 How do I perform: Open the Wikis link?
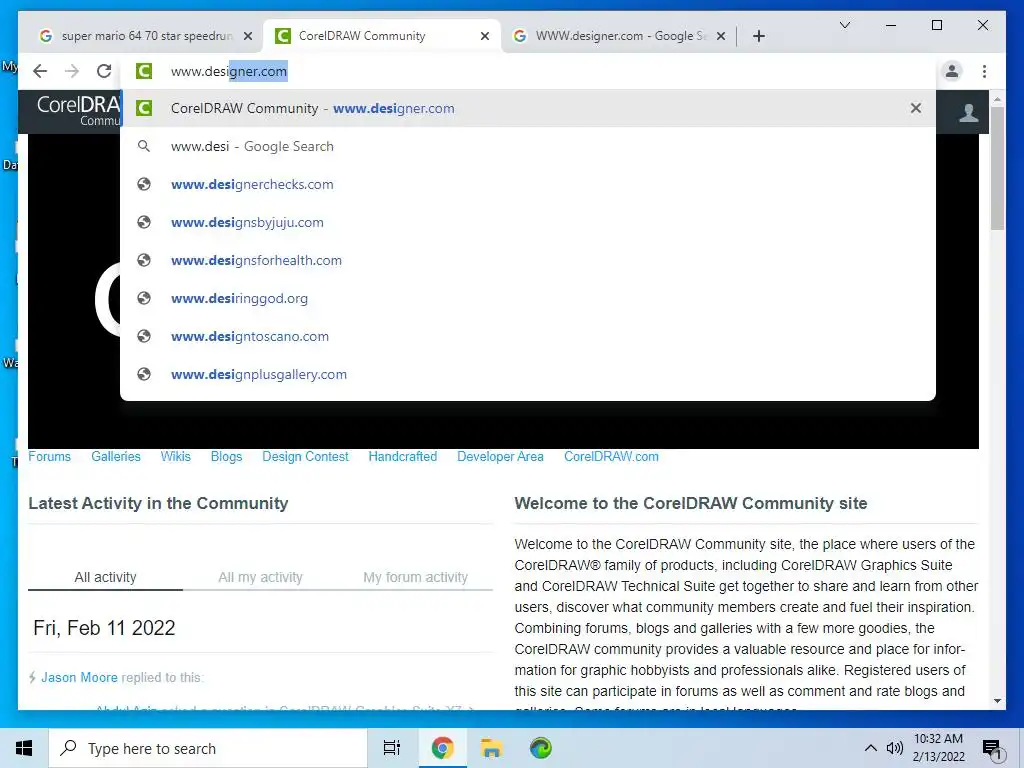coord(176,456)
